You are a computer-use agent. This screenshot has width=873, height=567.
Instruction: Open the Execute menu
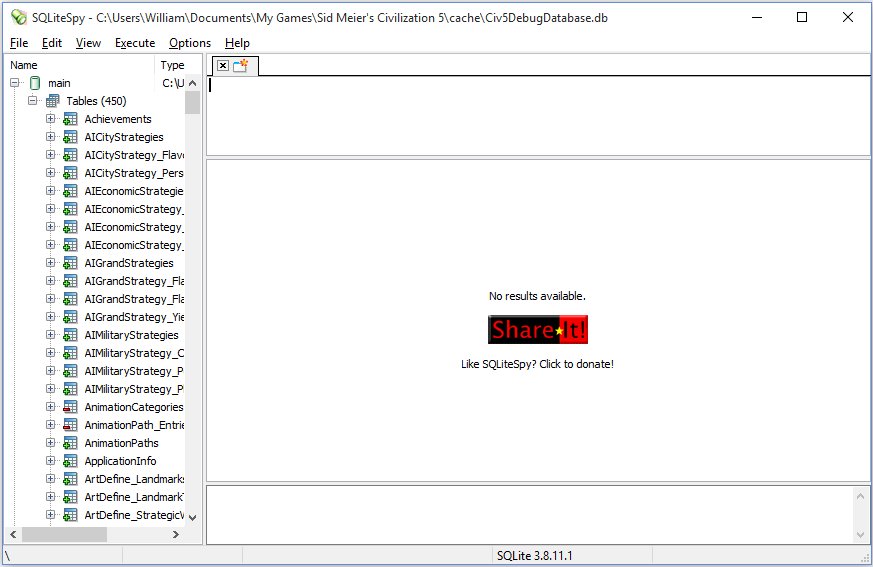coord(135,43)
